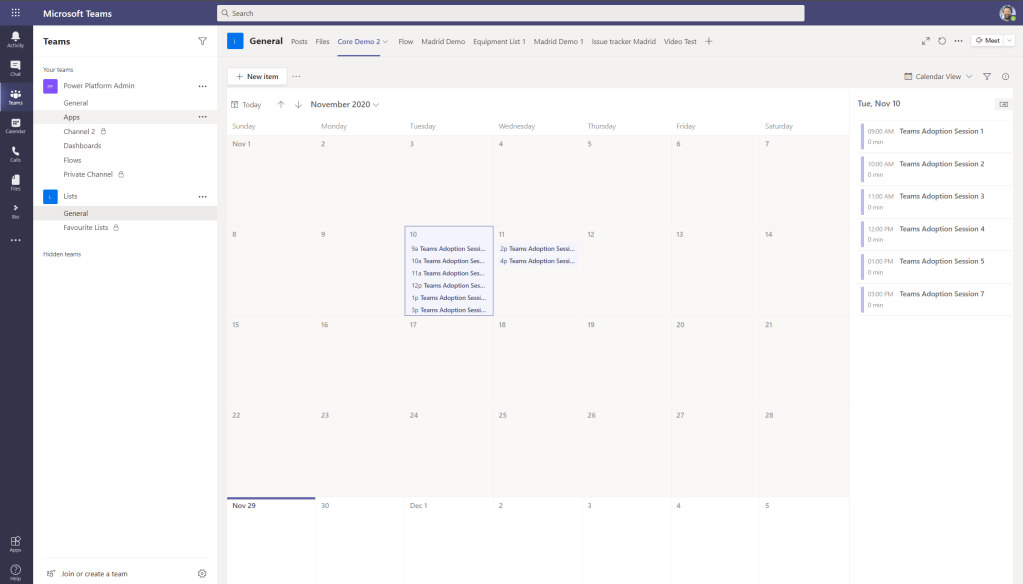Open the Activity feed in sidebar
The height and width of the screenshot is (584, 1023).
tap(15, 39)
